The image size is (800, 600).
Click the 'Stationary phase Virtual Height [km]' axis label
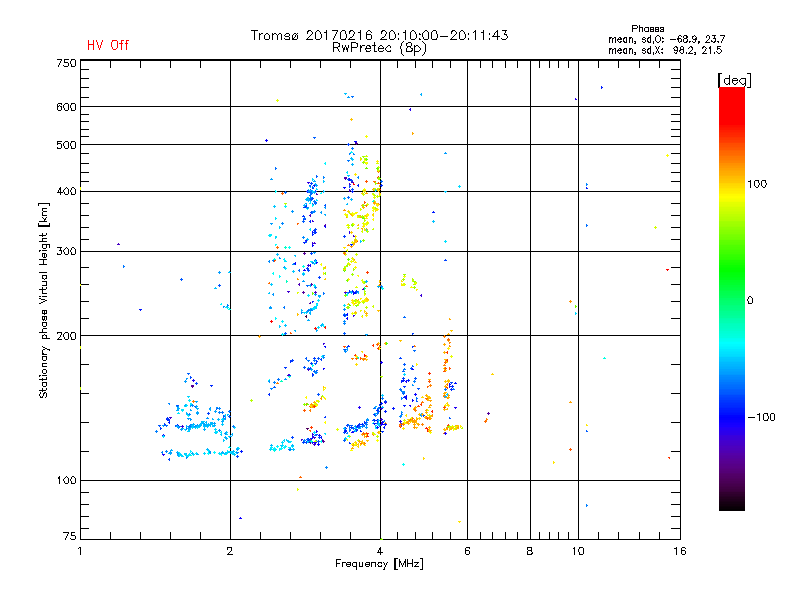(x=44, y=300)
